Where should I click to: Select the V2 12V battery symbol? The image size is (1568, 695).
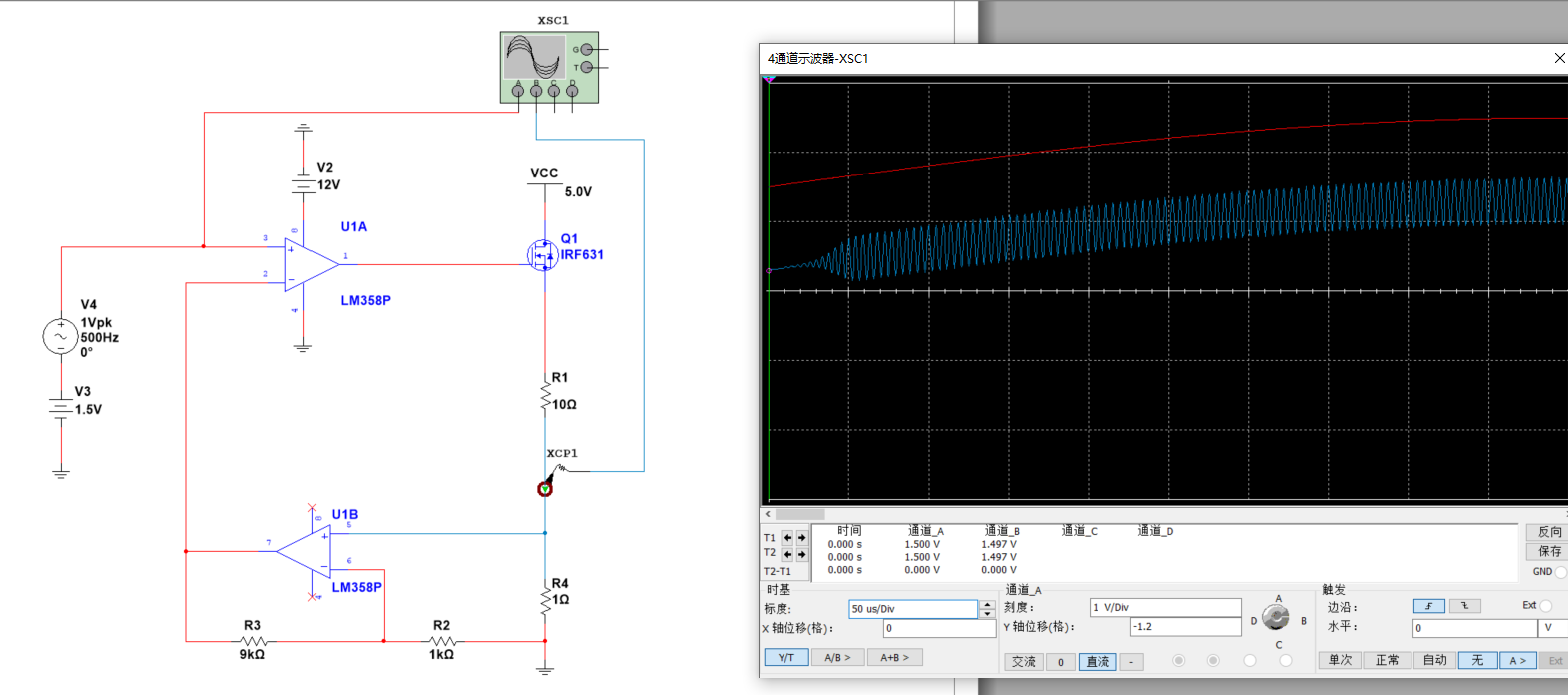pos(303,184)
